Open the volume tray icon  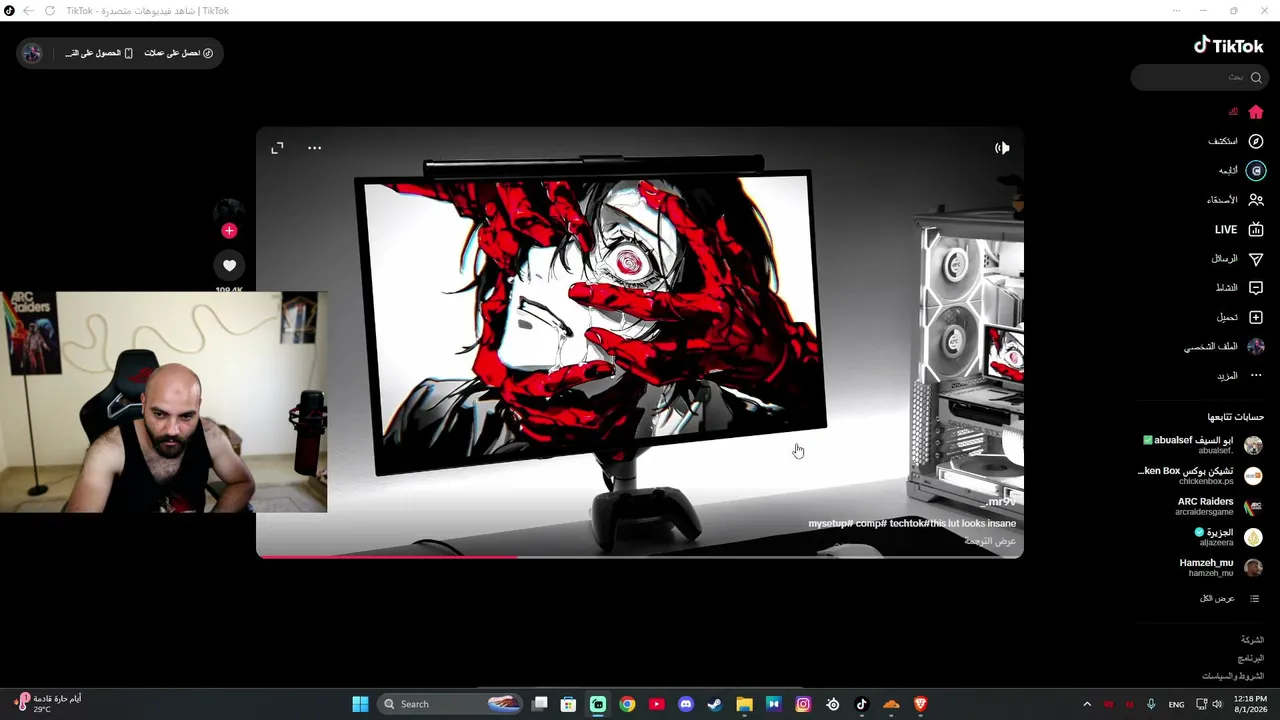1217,704
